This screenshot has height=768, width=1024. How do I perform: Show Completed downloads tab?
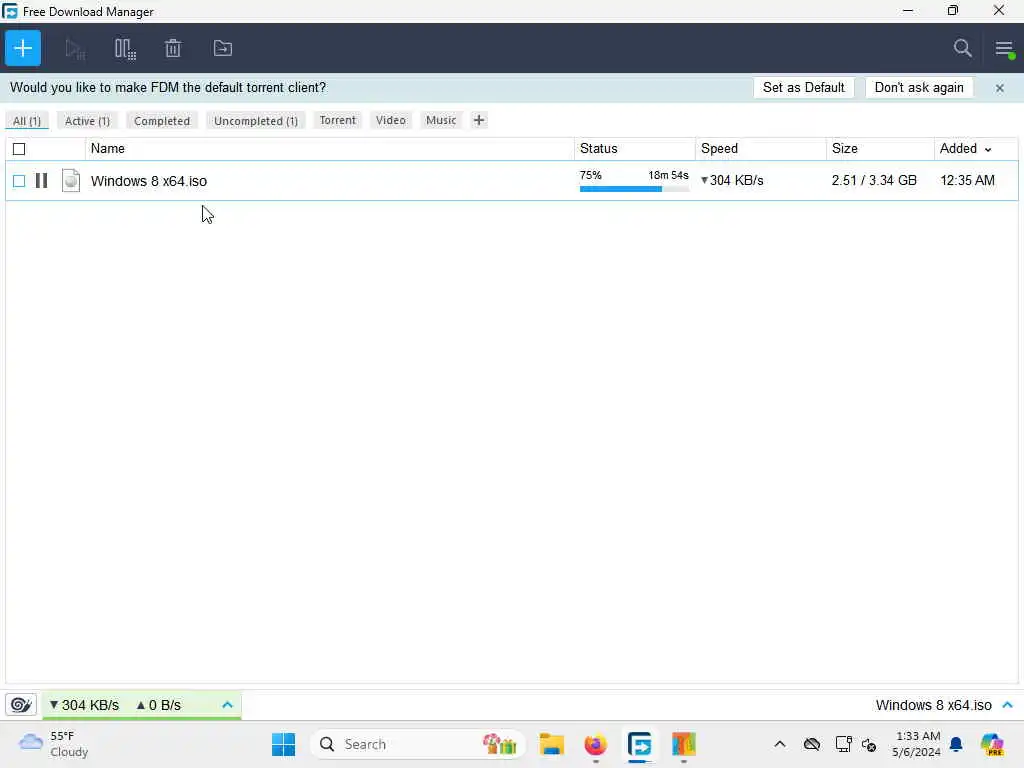click(162, 121)
